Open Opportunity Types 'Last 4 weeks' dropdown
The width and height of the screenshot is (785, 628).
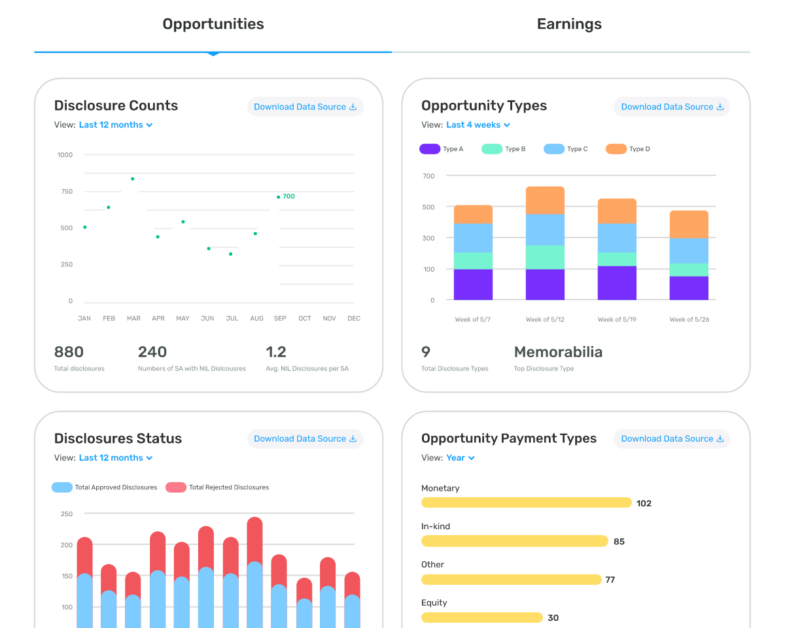(x=478, y=125)
